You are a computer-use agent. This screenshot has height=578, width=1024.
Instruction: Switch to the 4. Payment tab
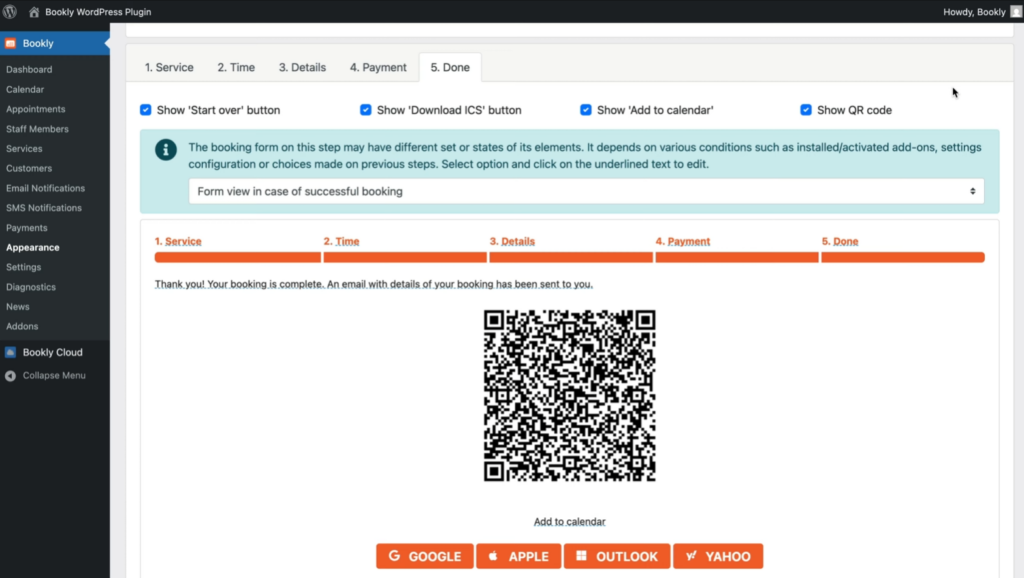pyautogui.click(x=378, y=67)
